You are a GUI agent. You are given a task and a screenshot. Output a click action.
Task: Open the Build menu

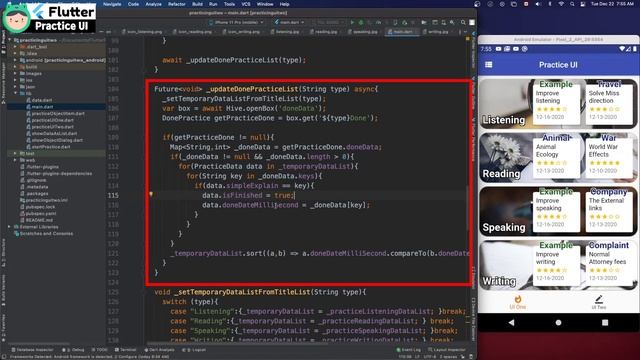coord(198,4)
